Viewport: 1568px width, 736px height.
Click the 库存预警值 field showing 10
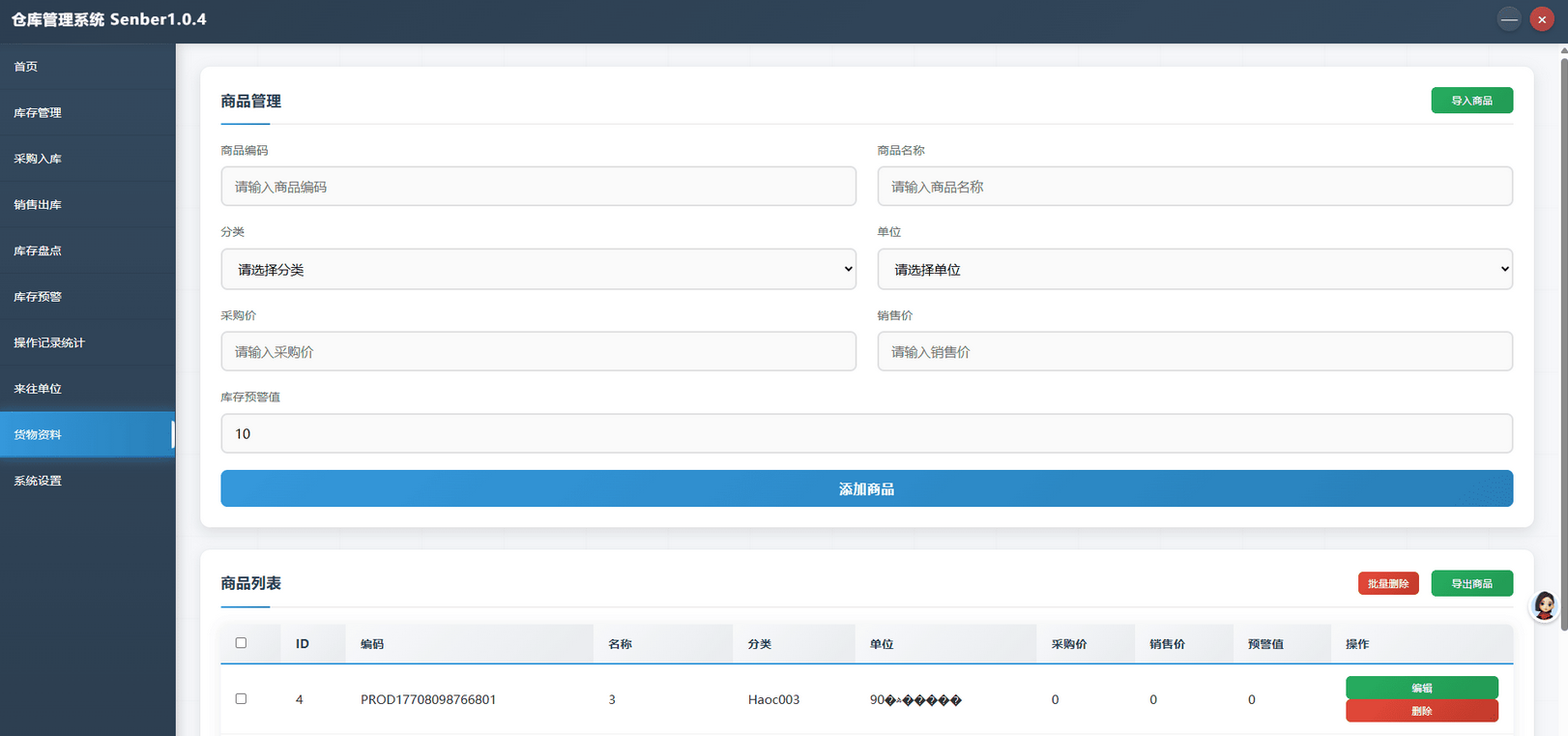click(866, 433)
